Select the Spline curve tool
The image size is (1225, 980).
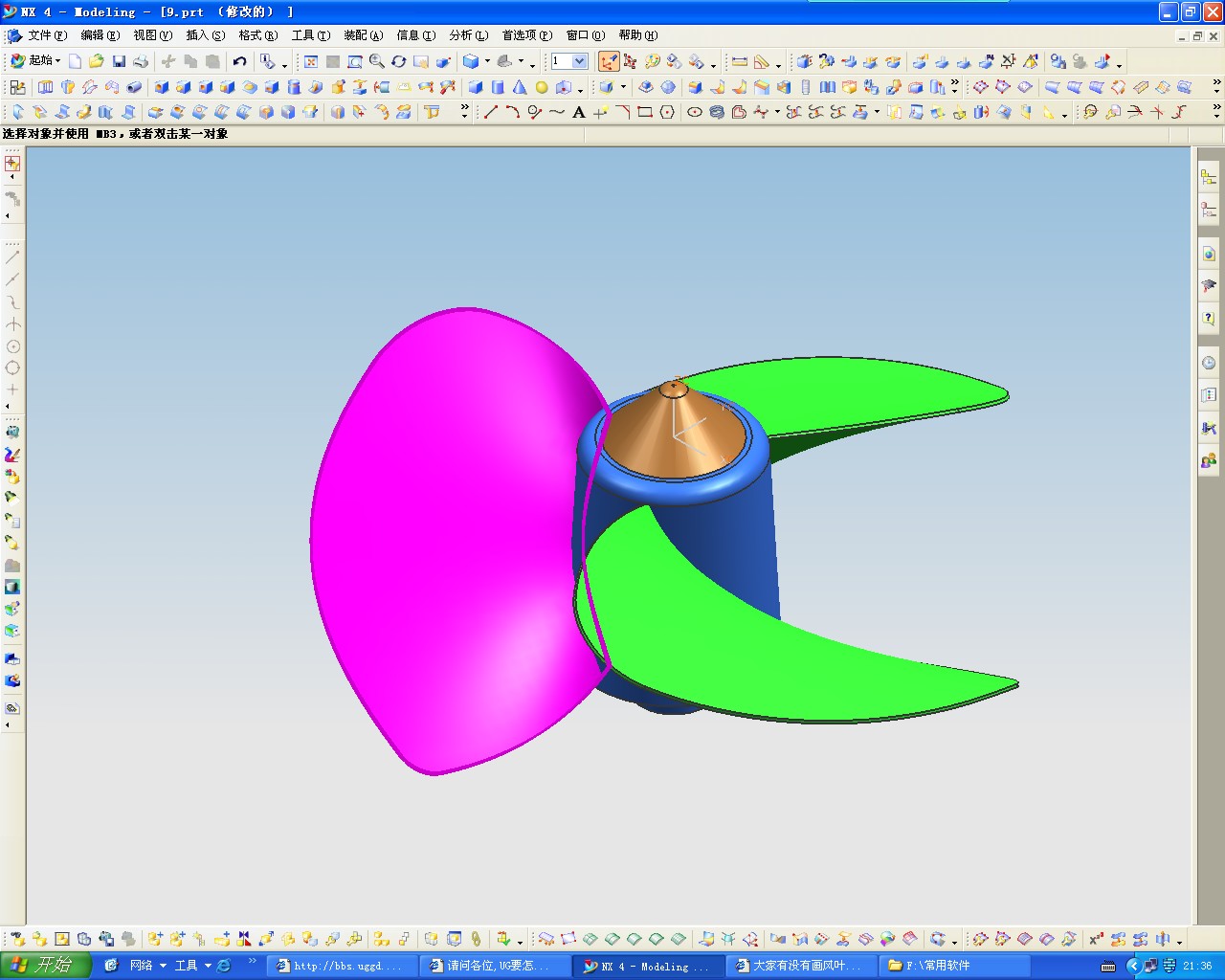click(557, 112)
